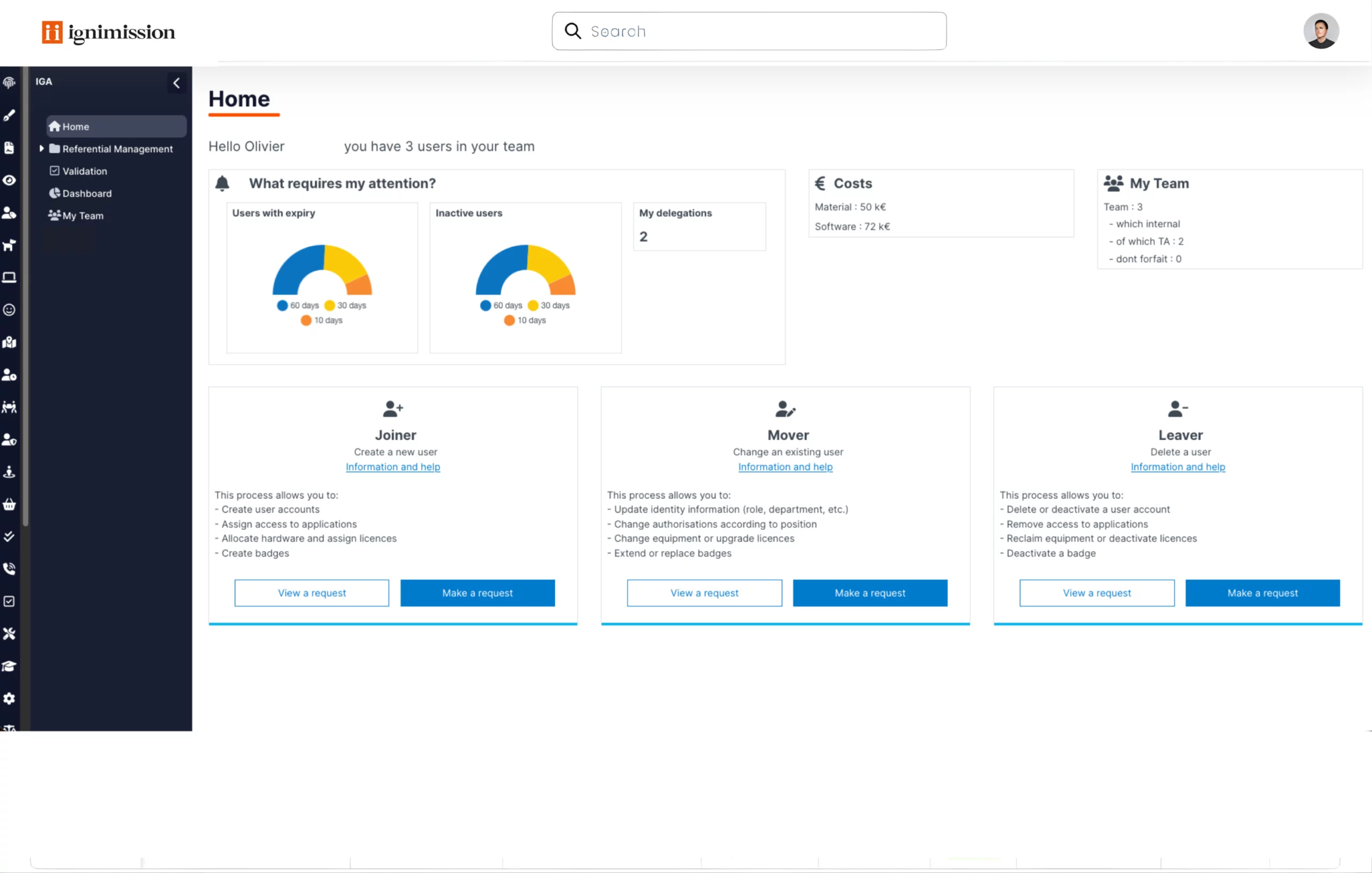This screenshot has height=873, width=1372.
Task: Open the user profile avatar menu
Action: pos(1320,31)
